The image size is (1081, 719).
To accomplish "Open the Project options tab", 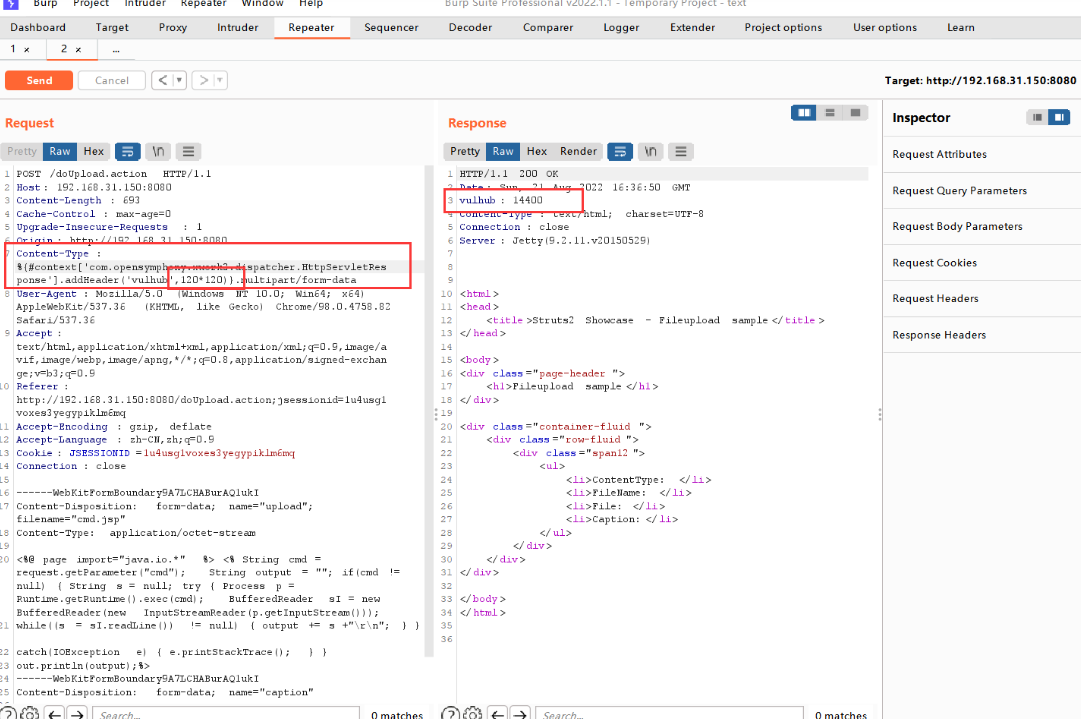I will [783, 28].
